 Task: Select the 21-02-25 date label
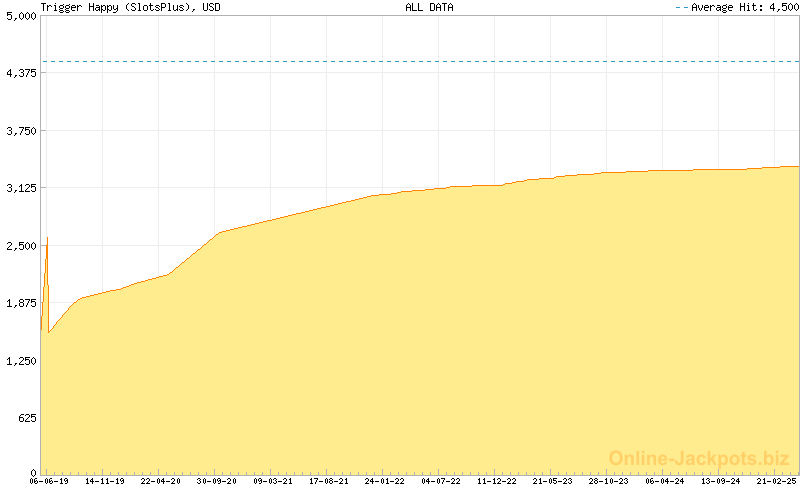(777, 481)
